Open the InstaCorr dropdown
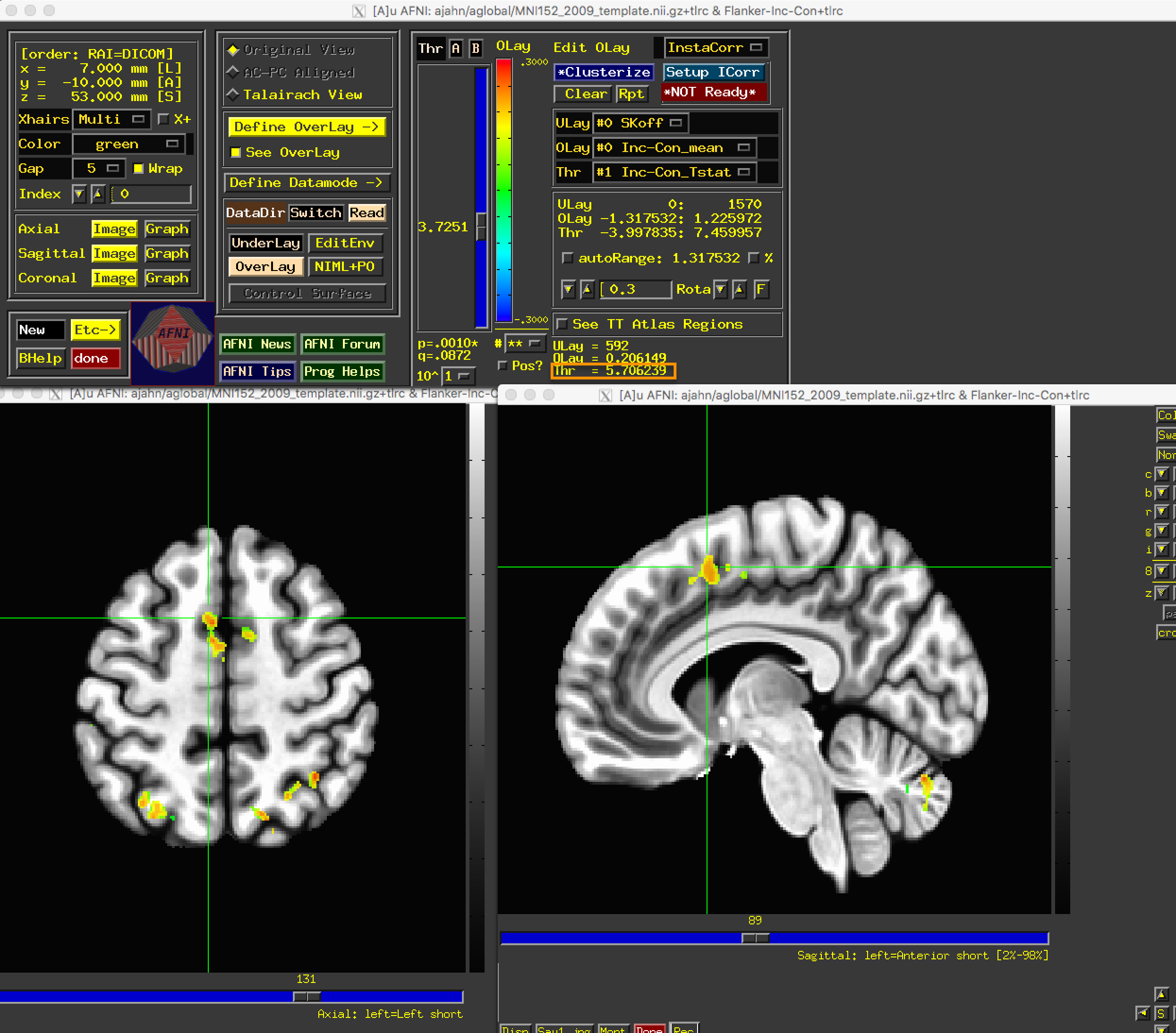1176x1033 pixels. 716,48
